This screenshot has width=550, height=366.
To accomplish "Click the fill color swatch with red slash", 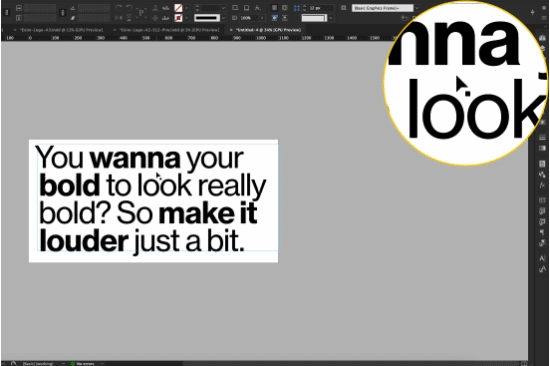I will point(179,8).
